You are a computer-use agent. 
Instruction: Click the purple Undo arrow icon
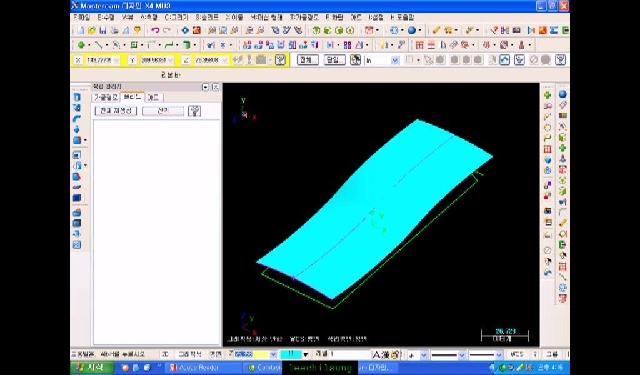point(155,30)
